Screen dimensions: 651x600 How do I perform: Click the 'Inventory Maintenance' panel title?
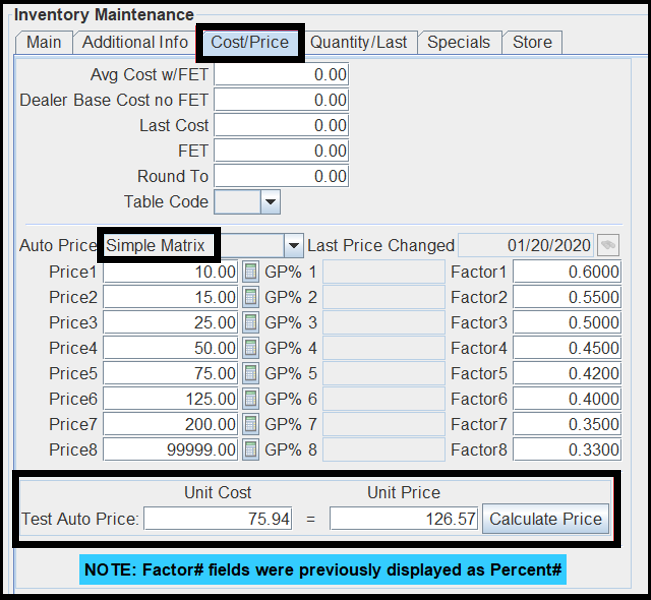[x=104, y=15]
